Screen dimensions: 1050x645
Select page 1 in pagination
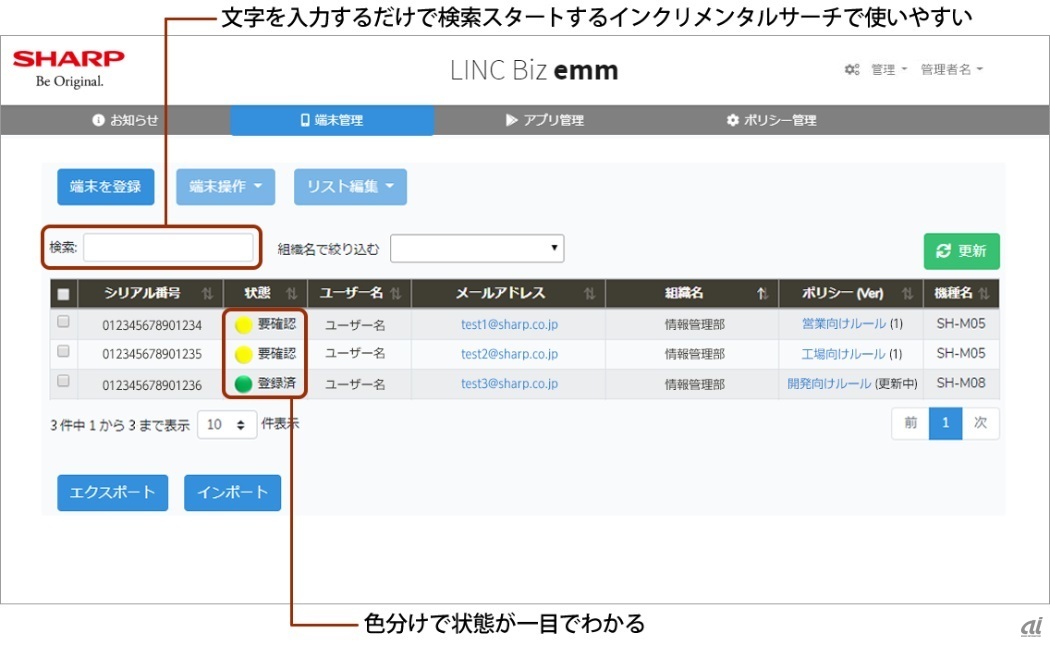946,423
